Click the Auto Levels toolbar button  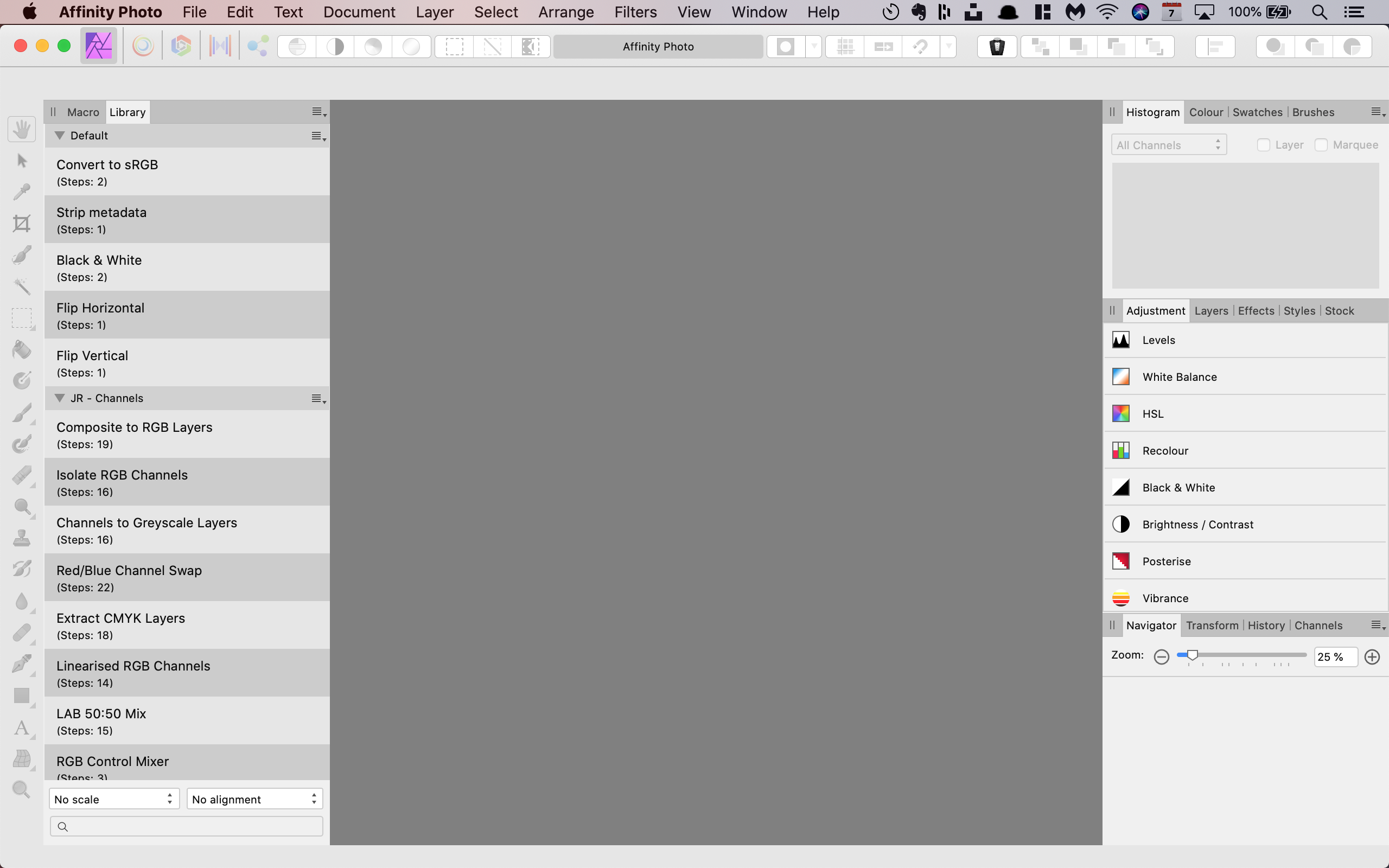[297, 47]
